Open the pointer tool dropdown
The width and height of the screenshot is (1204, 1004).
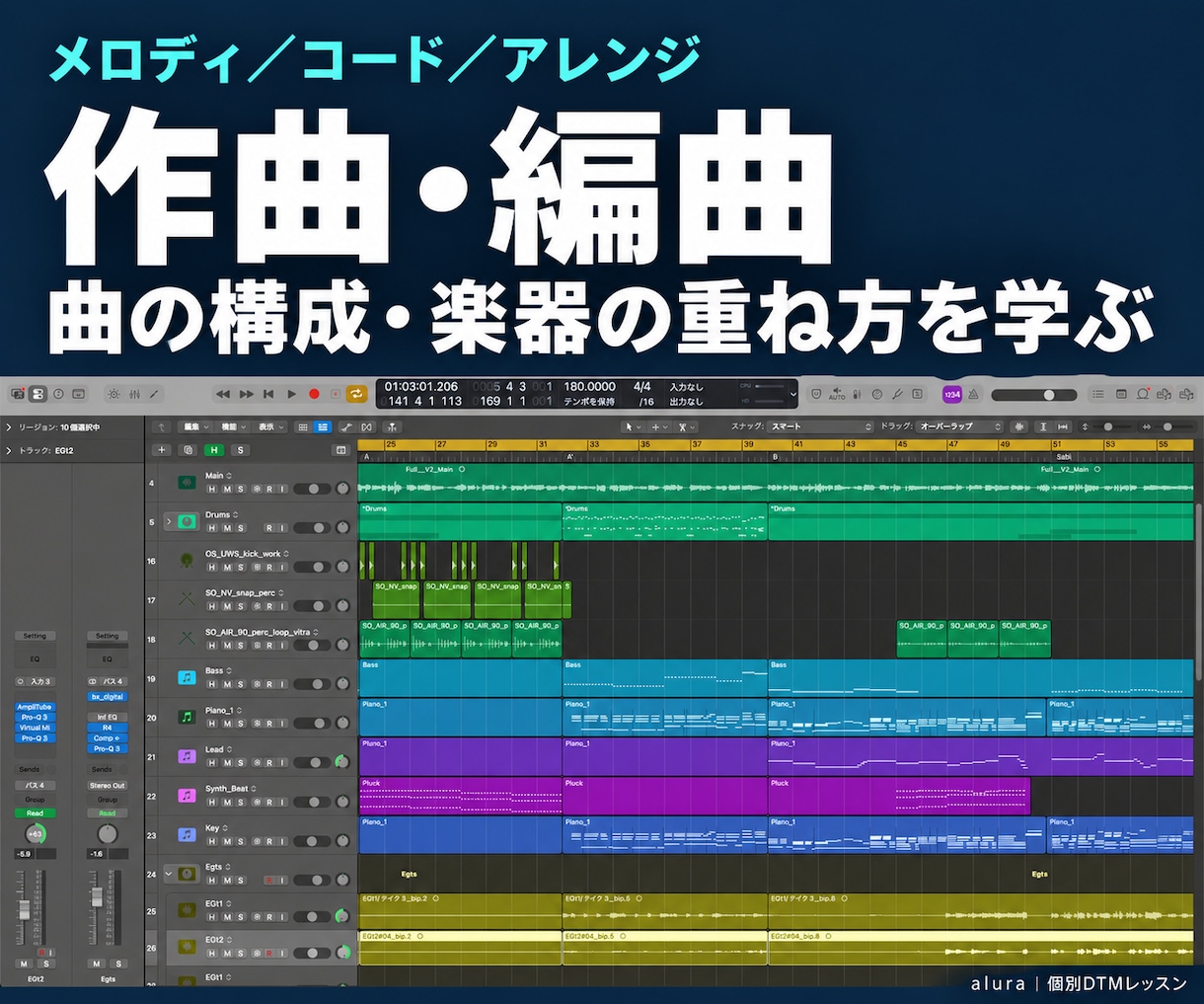pyautogui.click(x=633, y=426)
